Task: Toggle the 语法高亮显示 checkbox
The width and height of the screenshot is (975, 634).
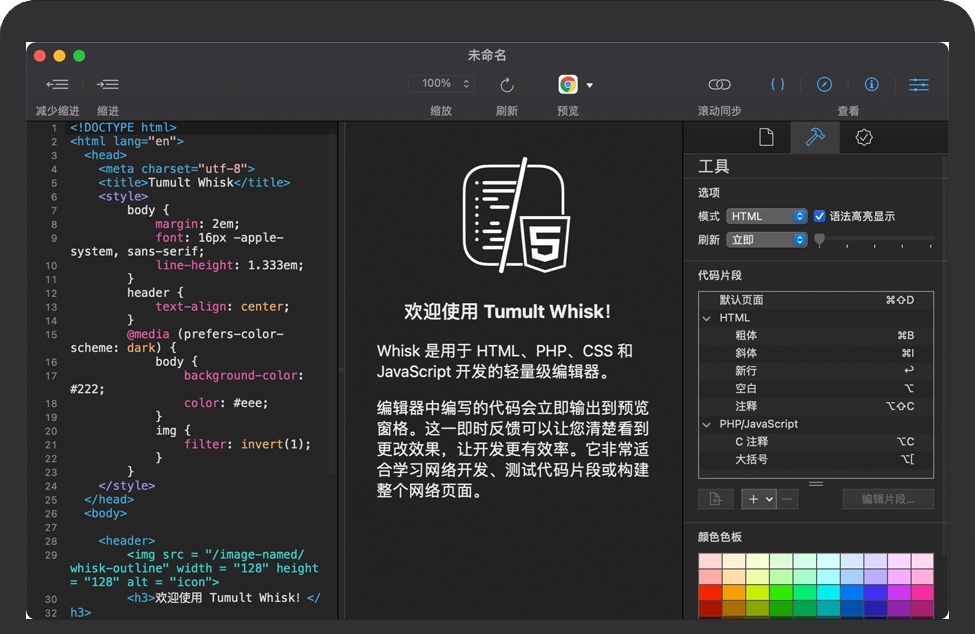Action: (x=820, y=216)
